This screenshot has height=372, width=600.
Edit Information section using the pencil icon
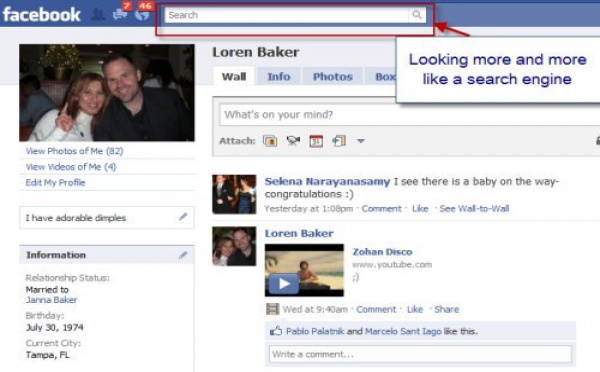pyautogui.click(x=183, y=255)
